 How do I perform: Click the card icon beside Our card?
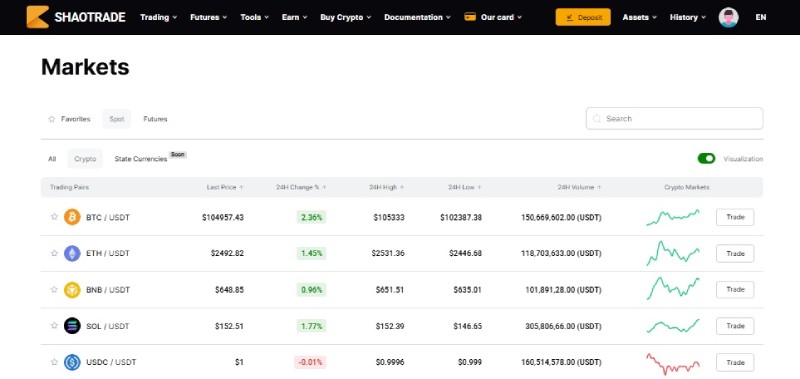[x=470, y=17]
